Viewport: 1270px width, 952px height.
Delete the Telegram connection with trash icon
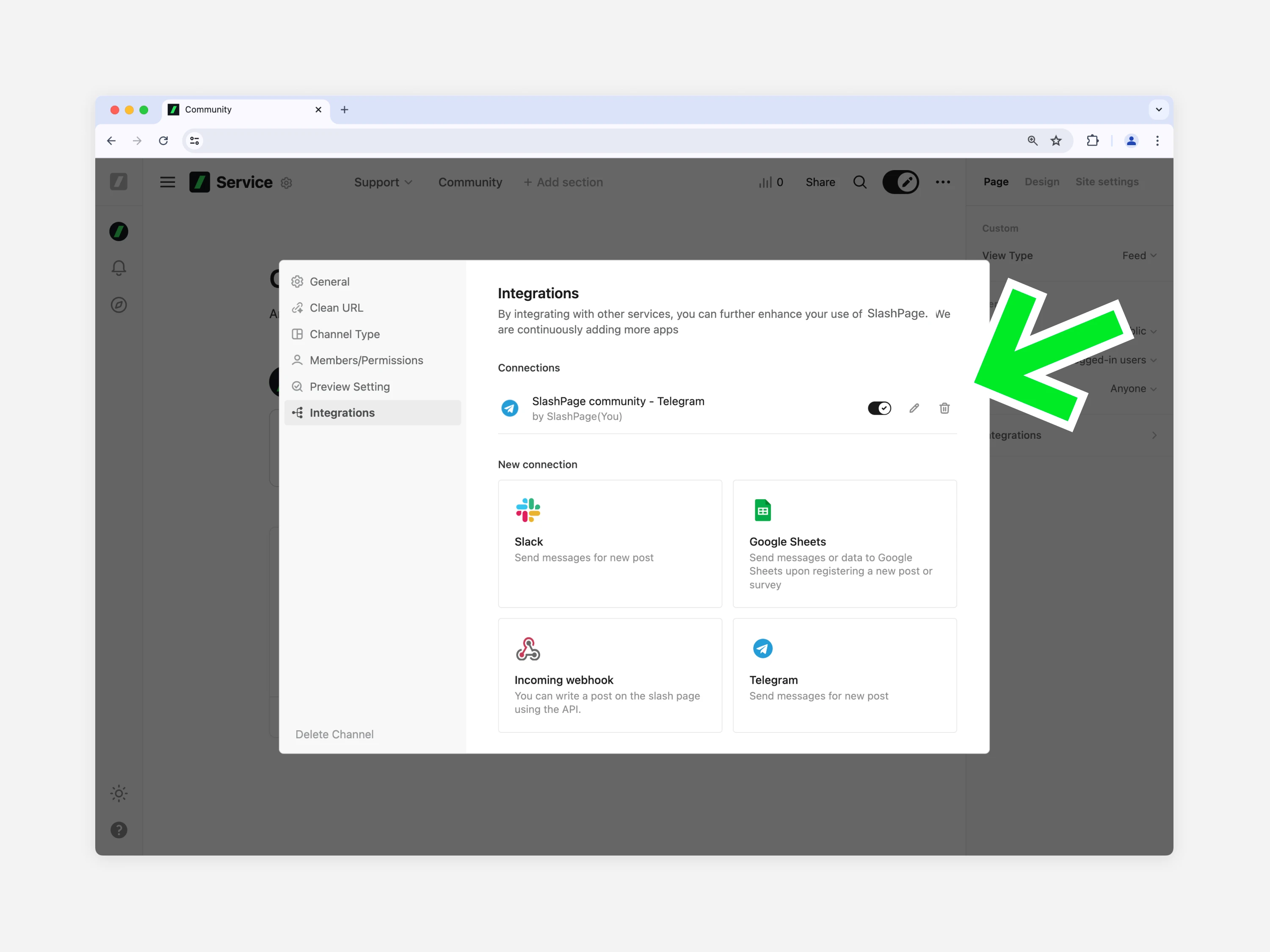pyautogui.click(x=944, y=408)
